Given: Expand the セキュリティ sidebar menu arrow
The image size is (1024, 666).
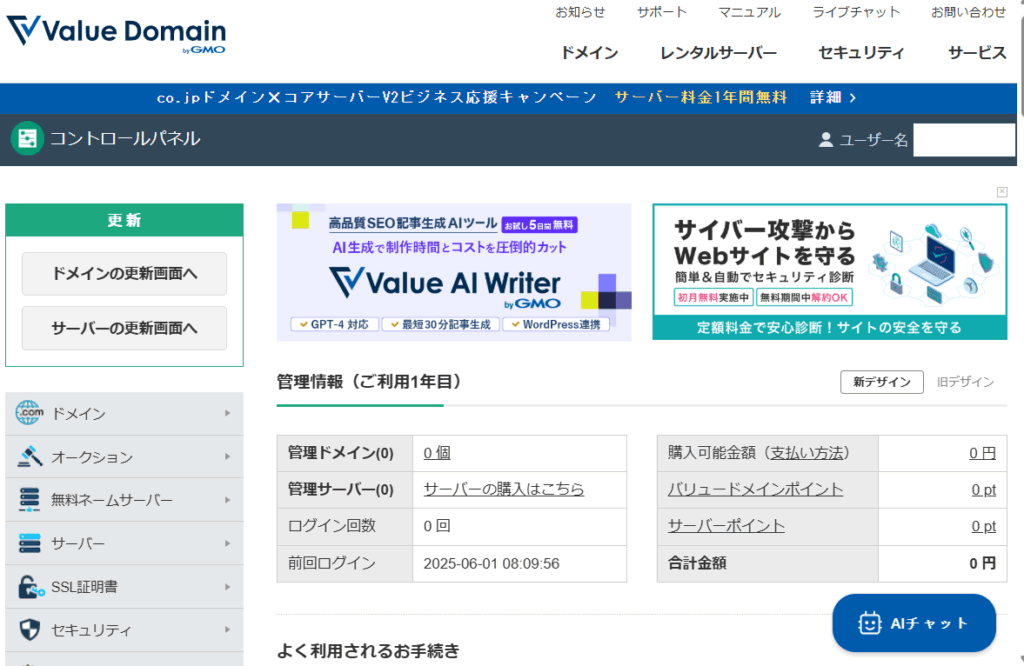Looking at the screenshot, I should coord(227,630).
